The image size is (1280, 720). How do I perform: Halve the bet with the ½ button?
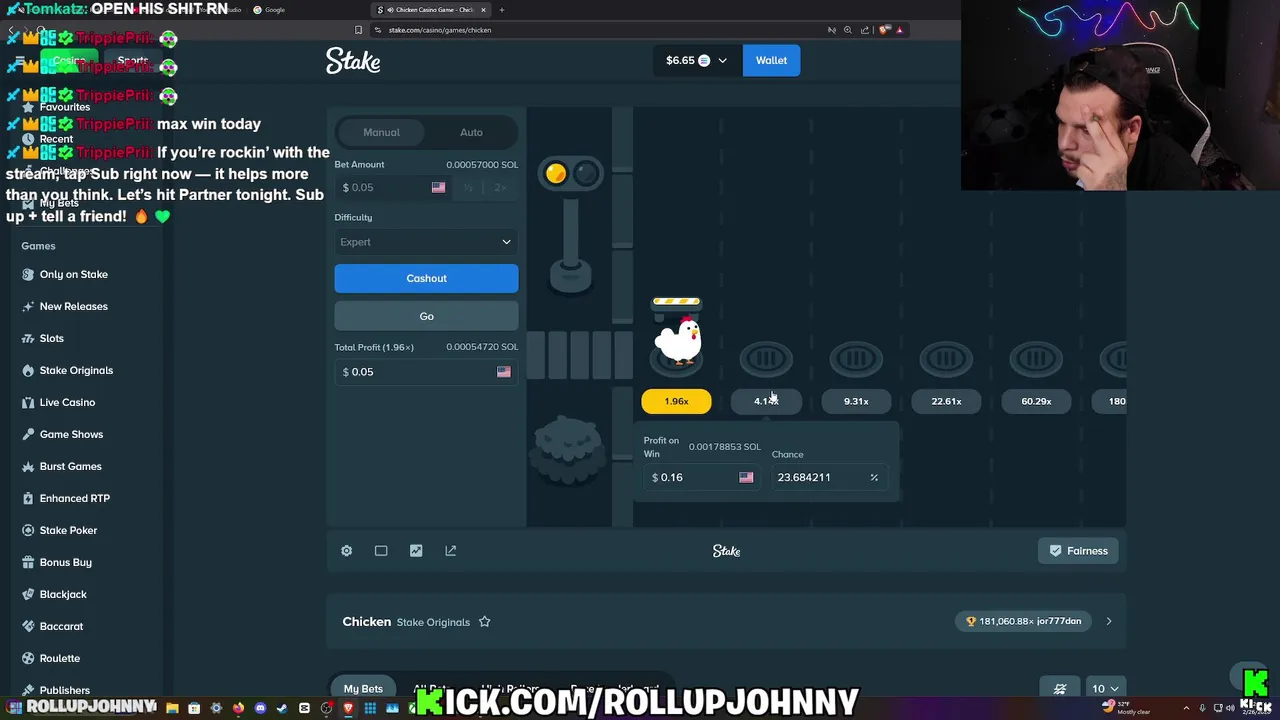(x=468, y=188)
